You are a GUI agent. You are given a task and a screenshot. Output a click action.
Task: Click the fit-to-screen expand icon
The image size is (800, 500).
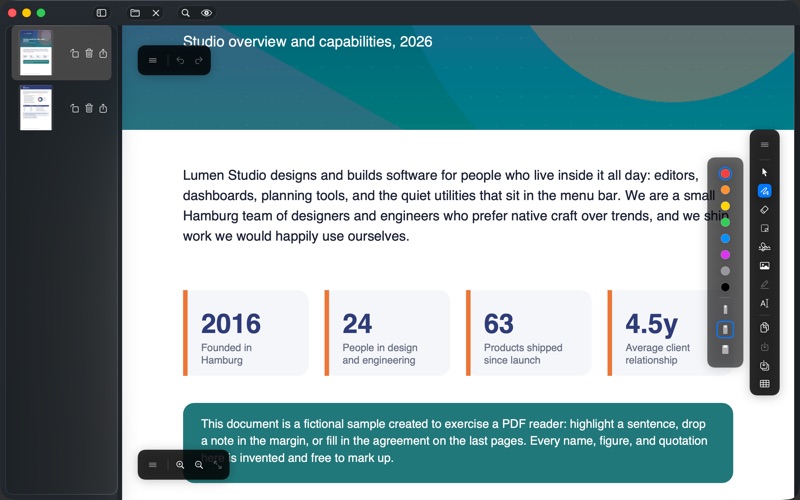click(x=218, y=465)
